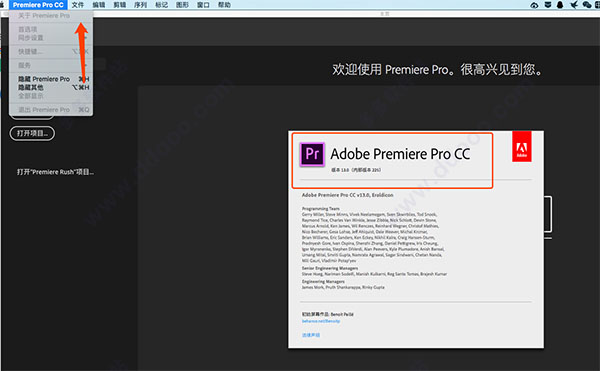Click the shield-shaped menu bar icon
Viewport: 600px width, 371px height.
click(548, 5)
